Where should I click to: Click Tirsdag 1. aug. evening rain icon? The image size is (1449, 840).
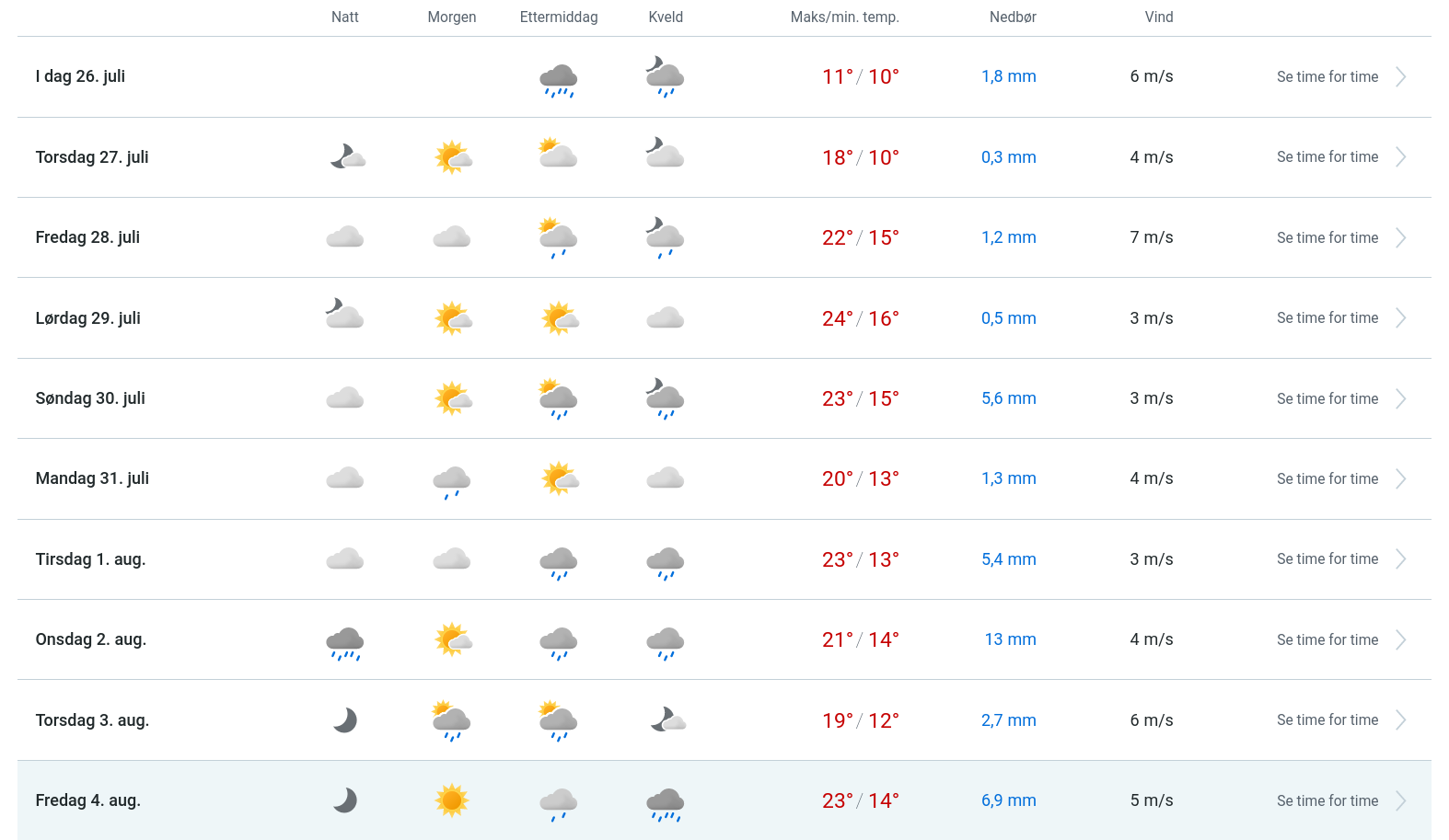(665, 562)
